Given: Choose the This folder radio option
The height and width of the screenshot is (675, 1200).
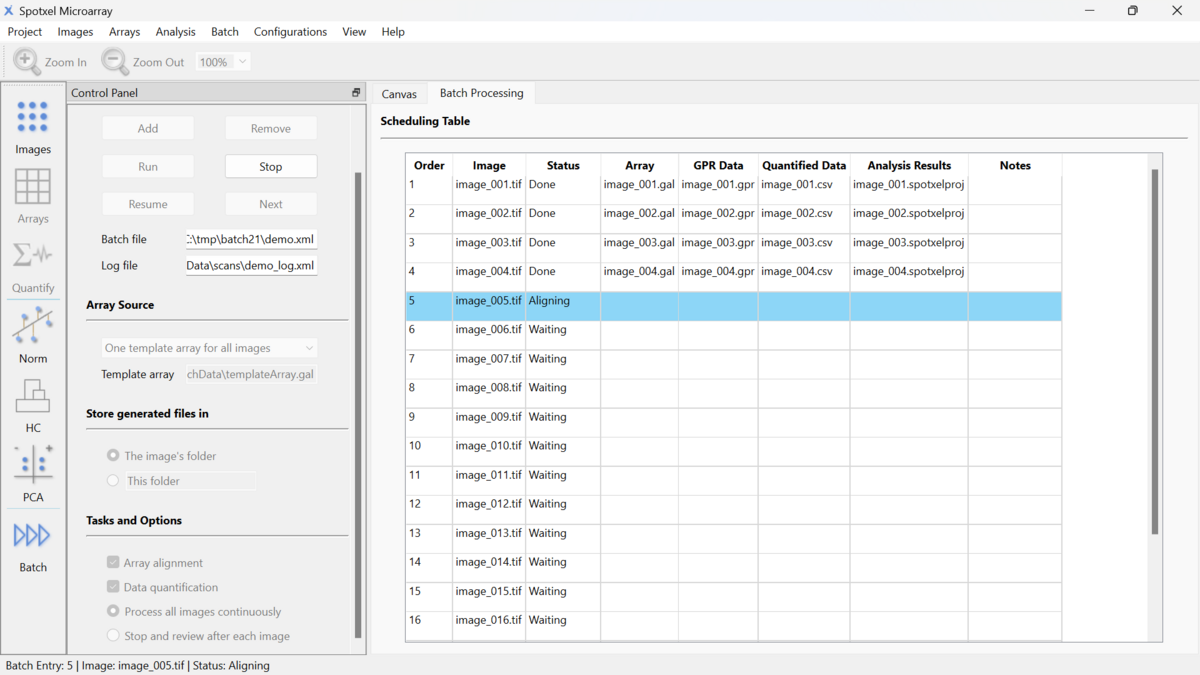Looking at the screenshot, I should click(113, 481).
